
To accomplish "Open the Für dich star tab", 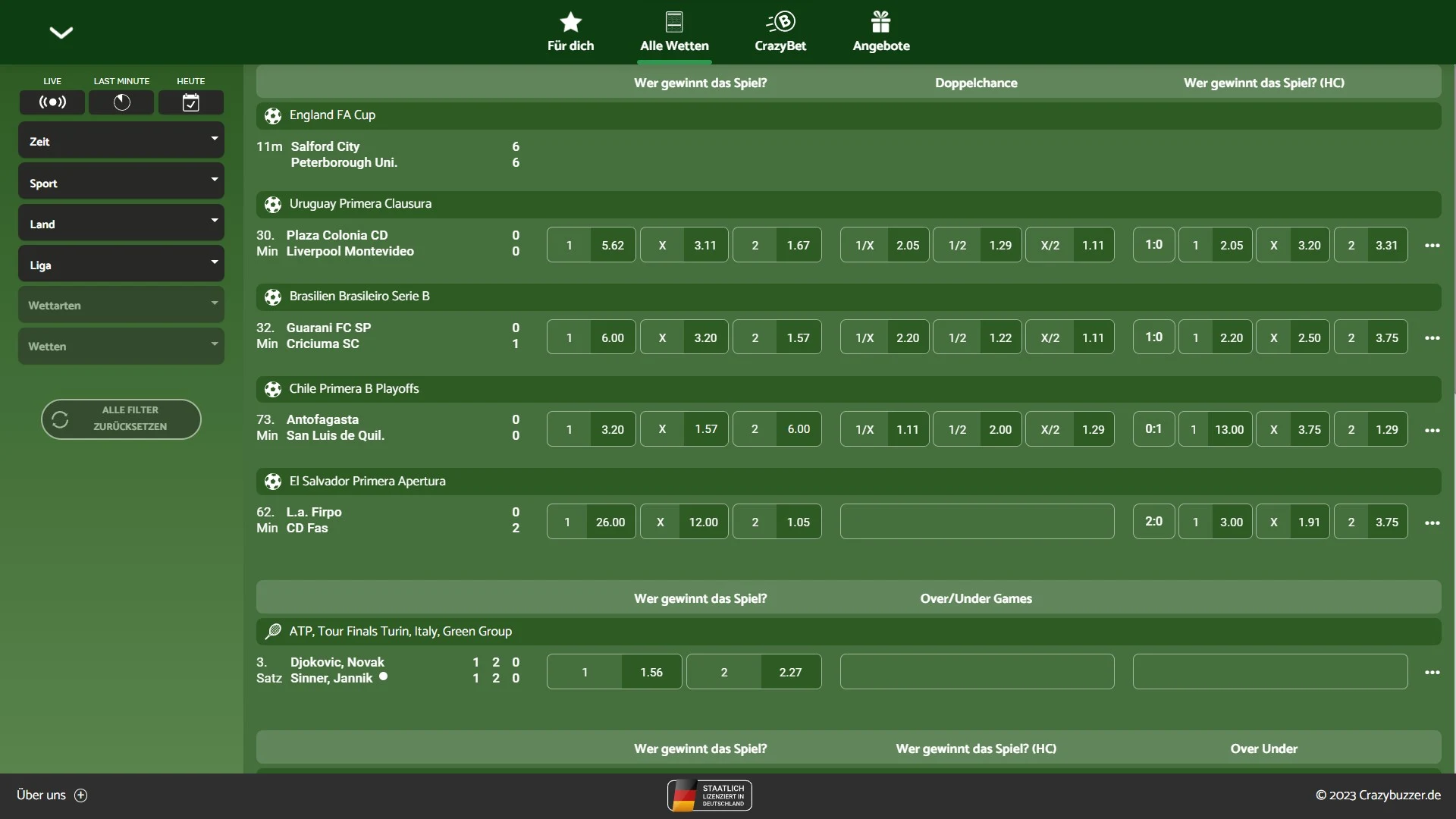I will pos(570,32).
